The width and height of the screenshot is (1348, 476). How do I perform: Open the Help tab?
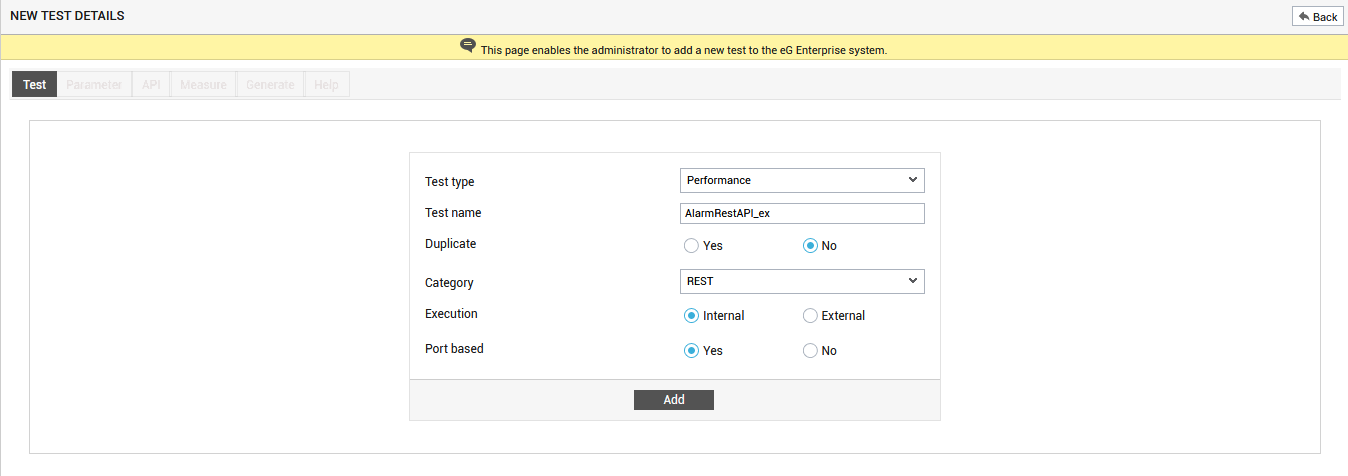point(326,85)
